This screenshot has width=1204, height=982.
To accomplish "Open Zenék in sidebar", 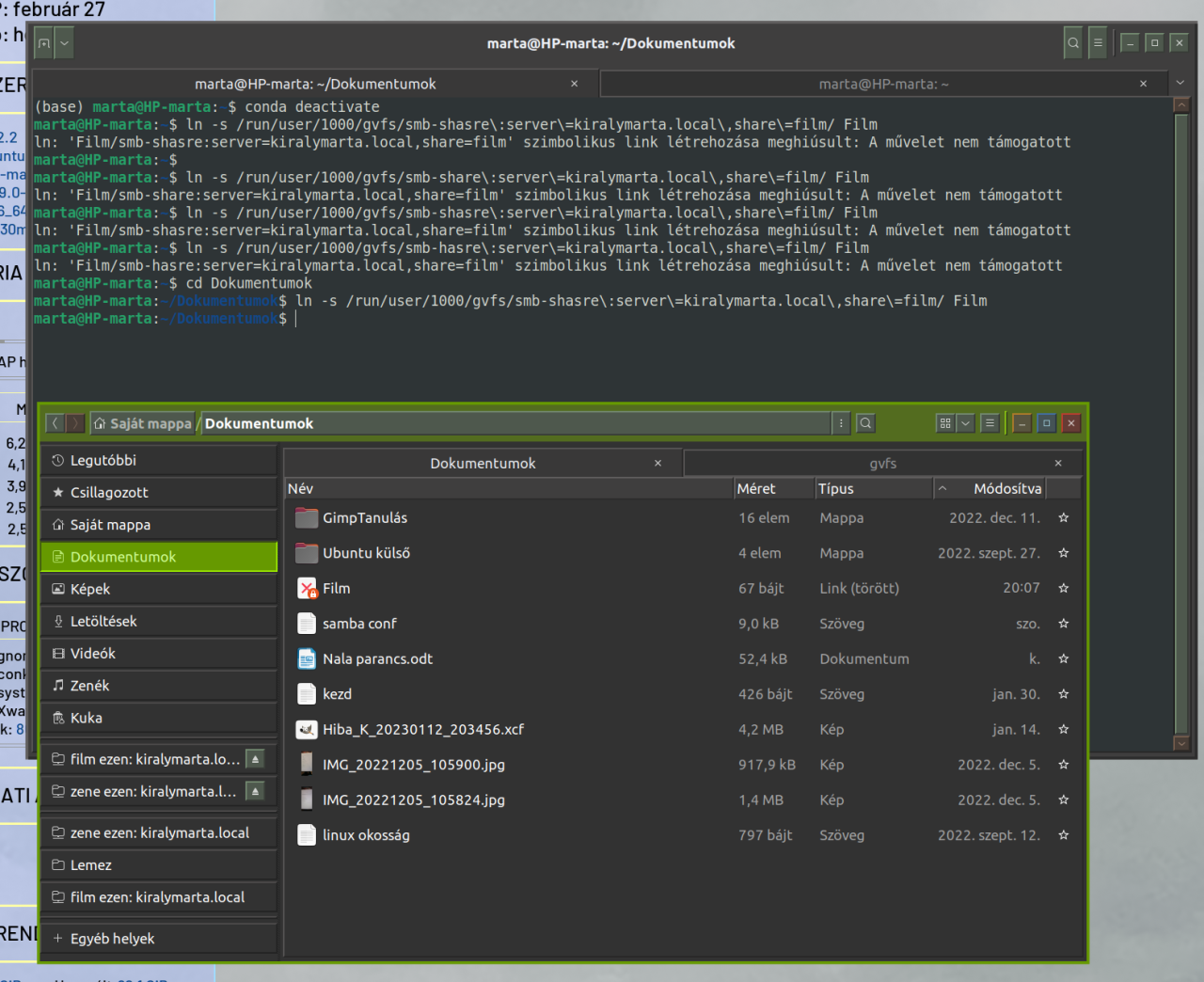I will [159, 686].
